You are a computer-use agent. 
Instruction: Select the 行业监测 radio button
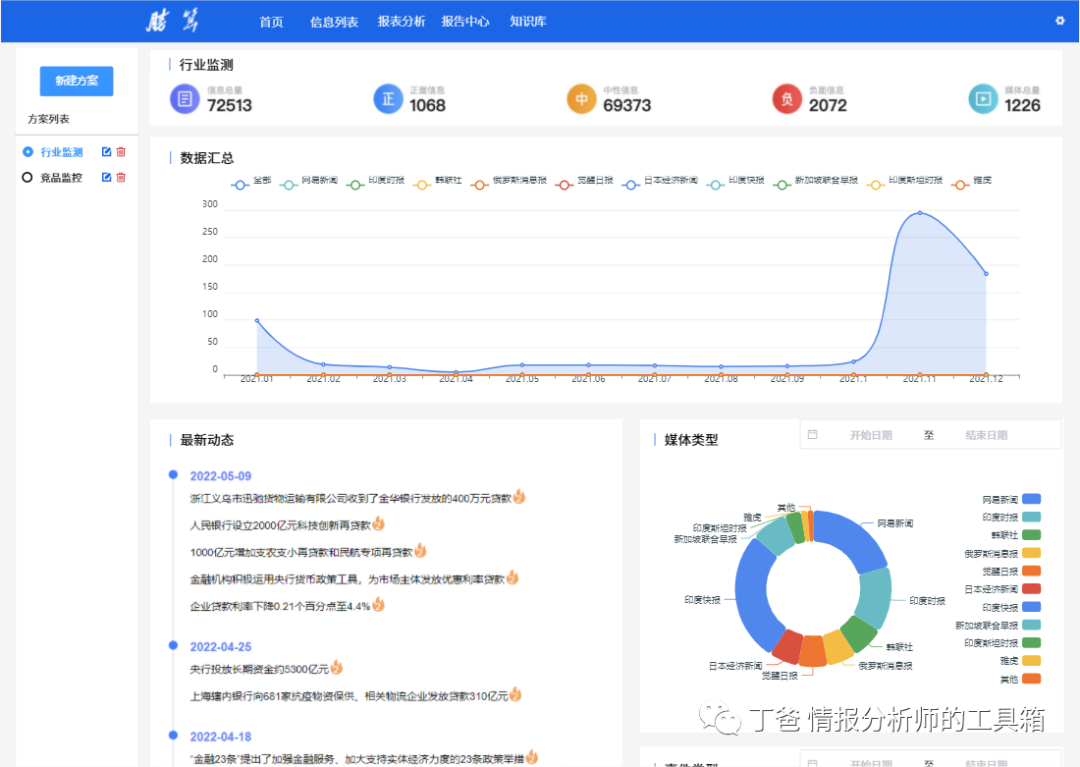28,151
